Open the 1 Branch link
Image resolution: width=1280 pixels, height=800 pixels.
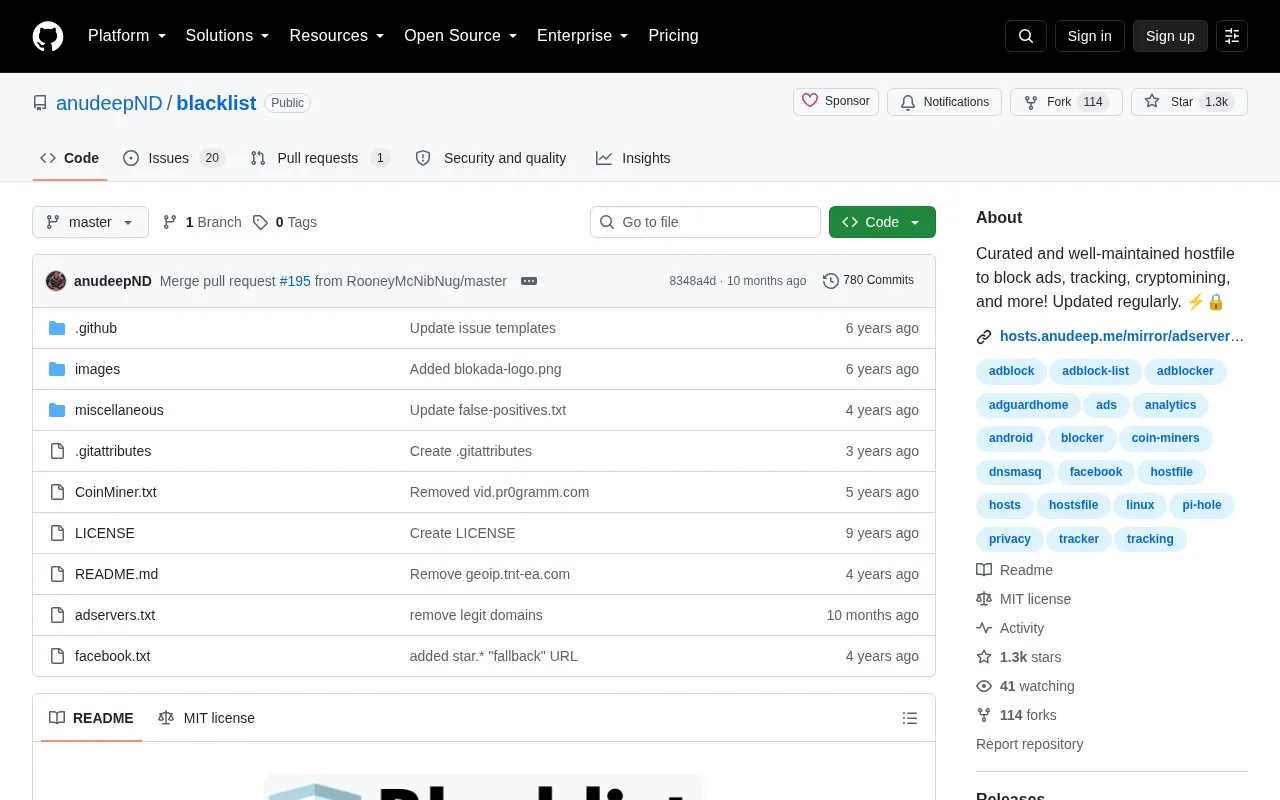pos(202,222)
